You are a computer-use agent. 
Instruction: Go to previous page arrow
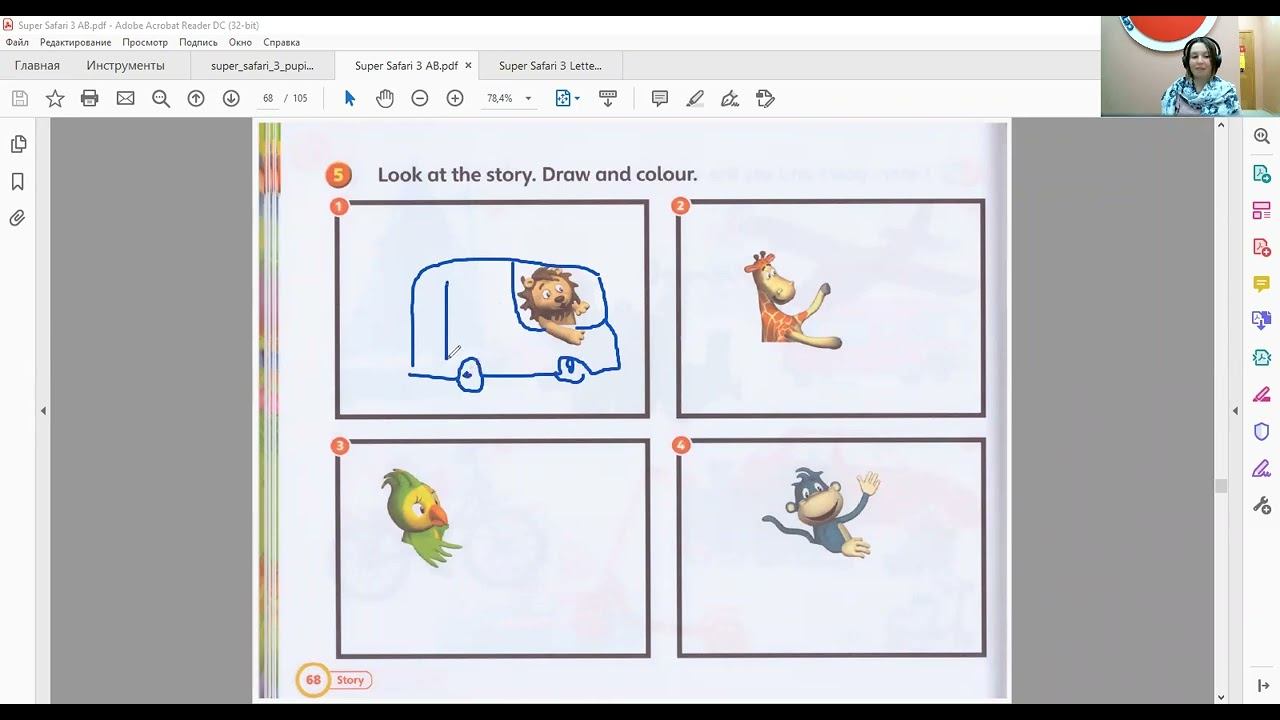[x=196, y=98]
